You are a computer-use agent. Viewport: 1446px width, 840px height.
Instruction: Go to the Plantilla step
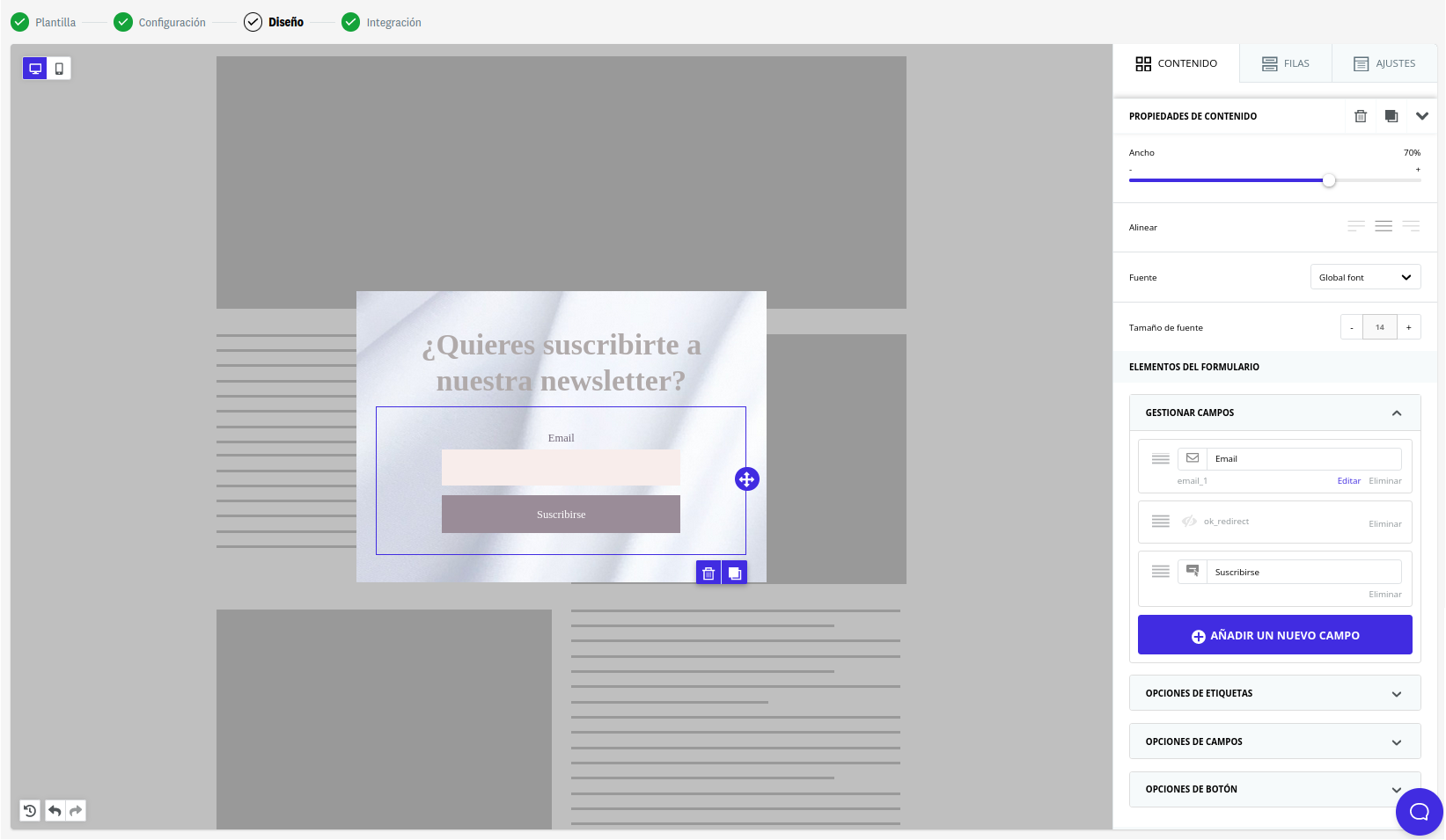coord(43,22)
